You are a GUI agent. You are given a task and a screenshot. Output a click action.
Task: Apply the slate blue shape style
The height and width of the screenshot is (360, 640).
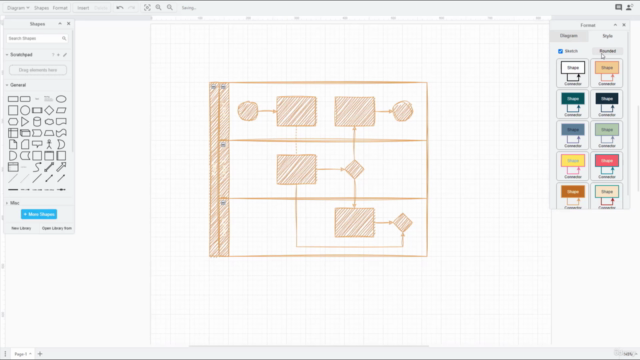click(x=573, y=135)
